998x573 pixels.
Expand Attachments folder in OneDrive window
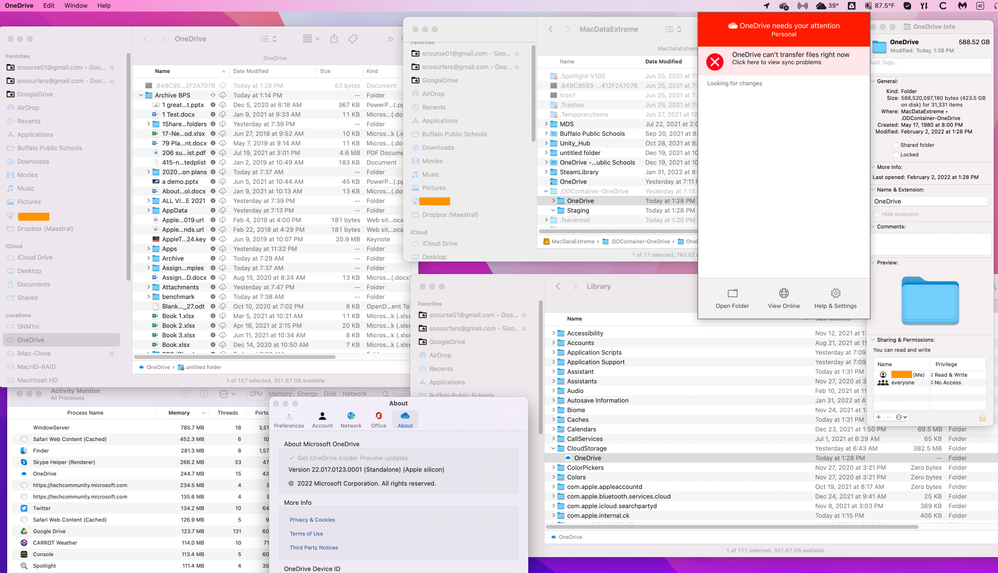[148, 287]
